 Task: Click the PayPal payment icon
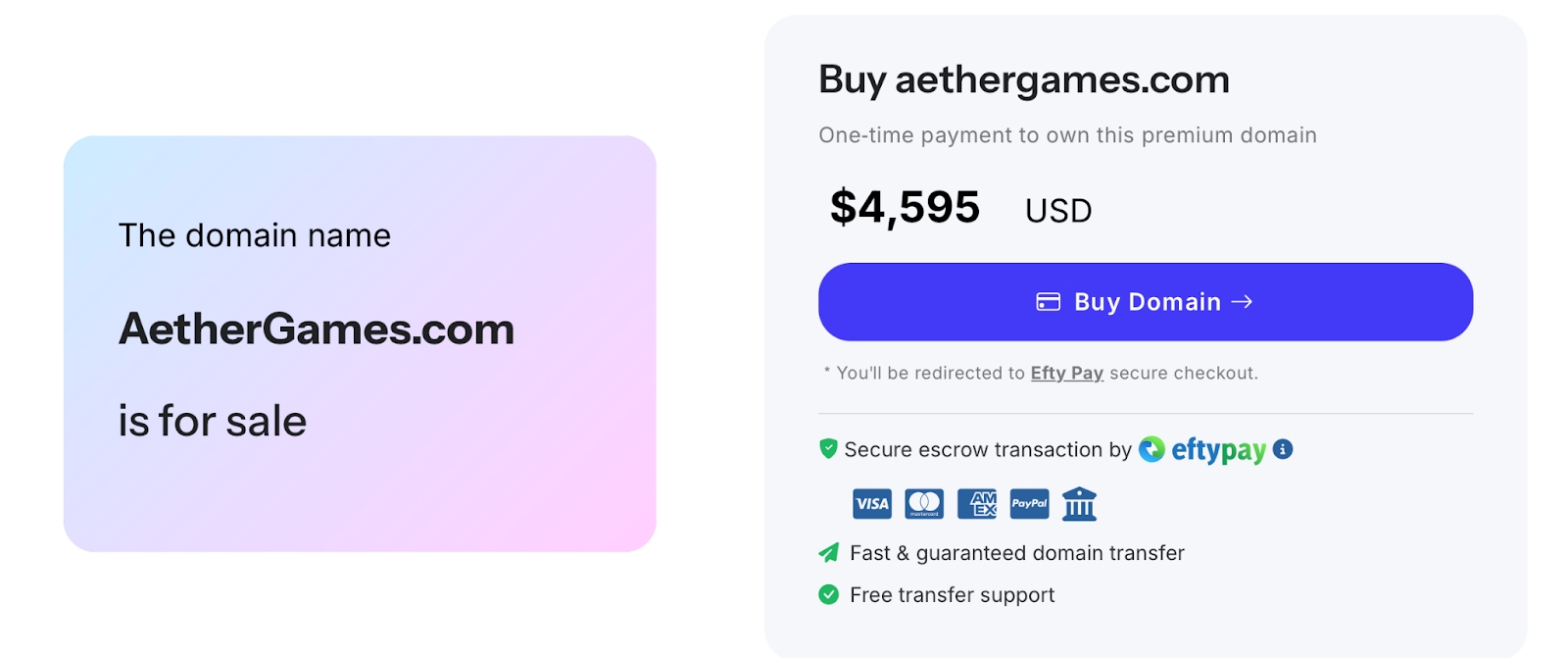1029,504
